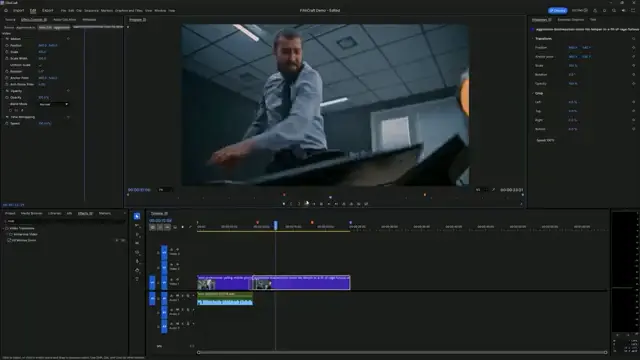
Task: Select the Hand tool in the toolbox
Action: coord(137,270)
